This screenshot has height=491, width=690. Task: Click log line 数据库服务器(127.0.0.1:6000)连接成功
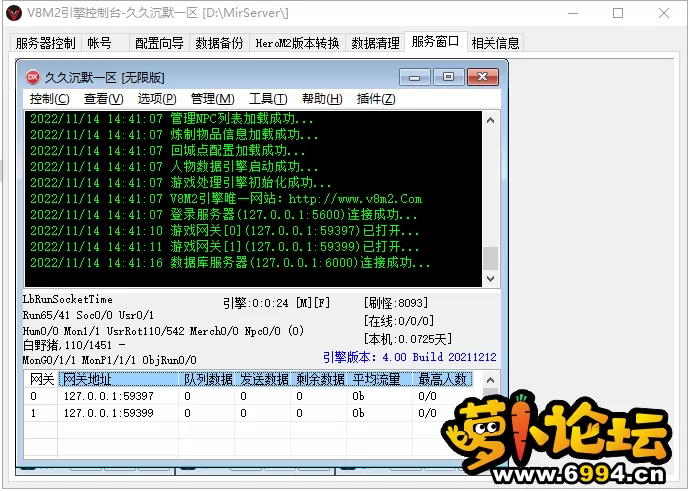230,263
